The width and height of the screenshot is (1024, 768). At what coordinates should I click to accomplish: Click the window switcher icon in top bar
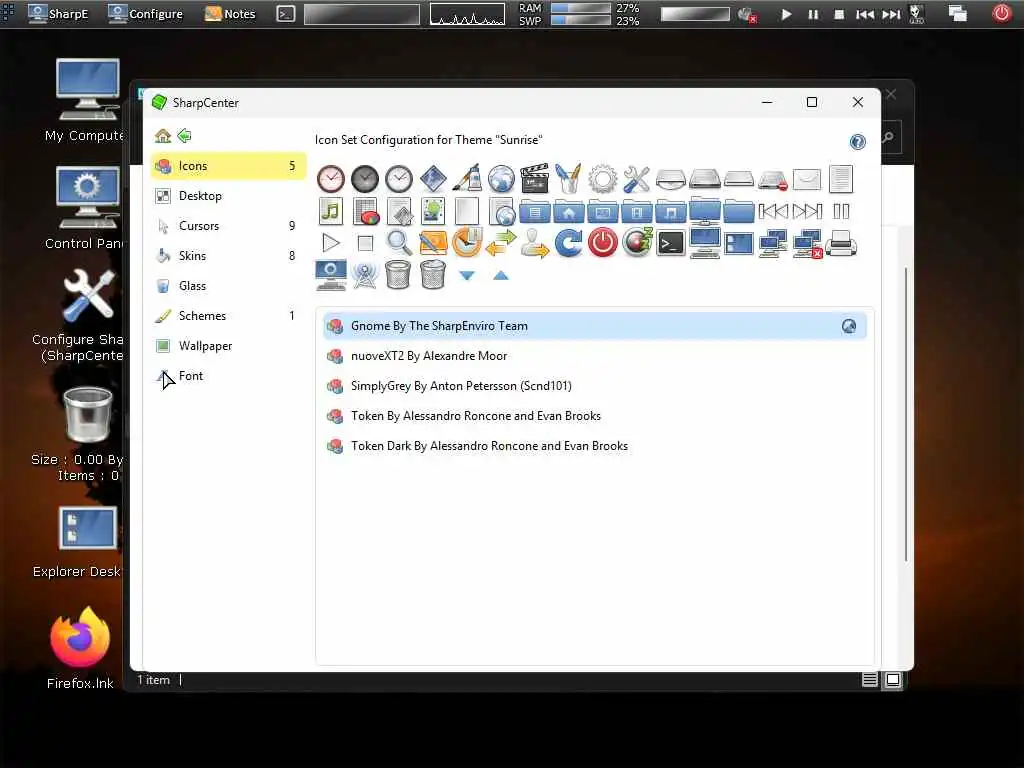tap(957, 14)
